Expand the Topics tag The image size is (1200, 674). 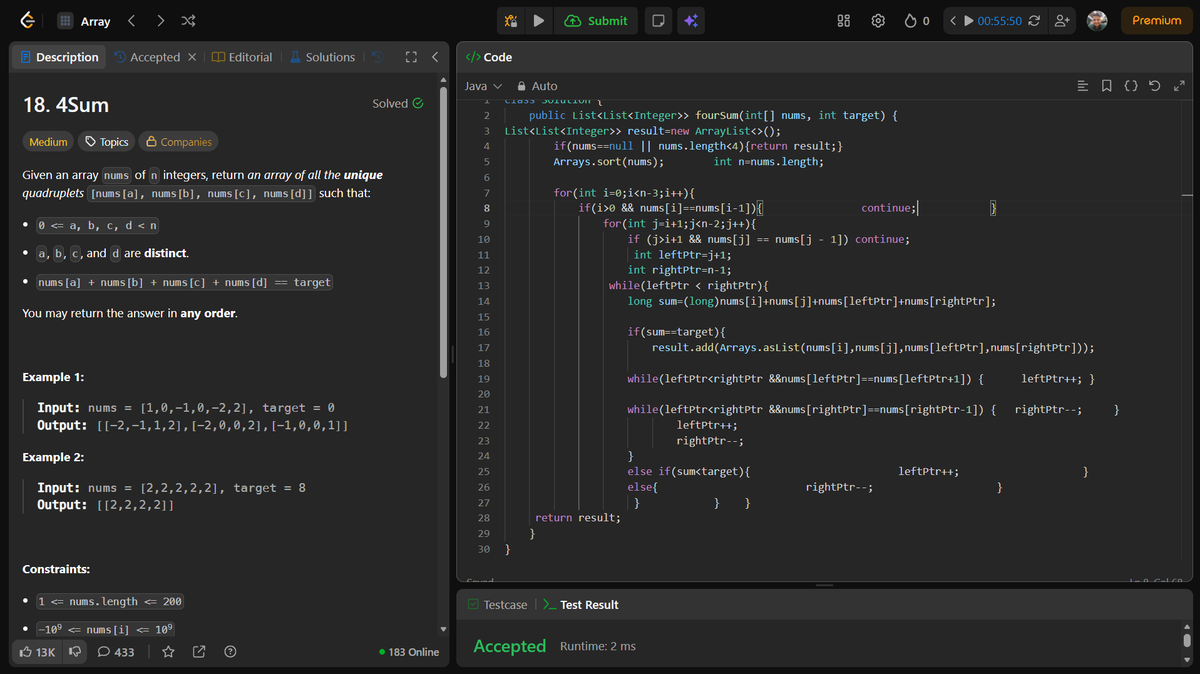[106, 142]
